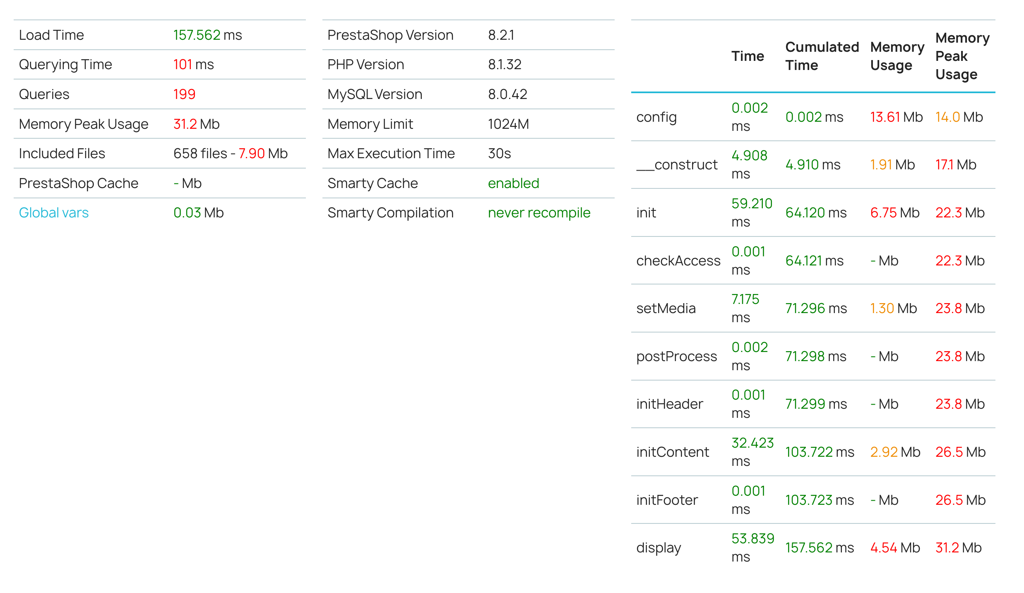Screen dimensions: 1024x593
Task: Click the Memory Limit value 1024M
Action: (508, 124)
